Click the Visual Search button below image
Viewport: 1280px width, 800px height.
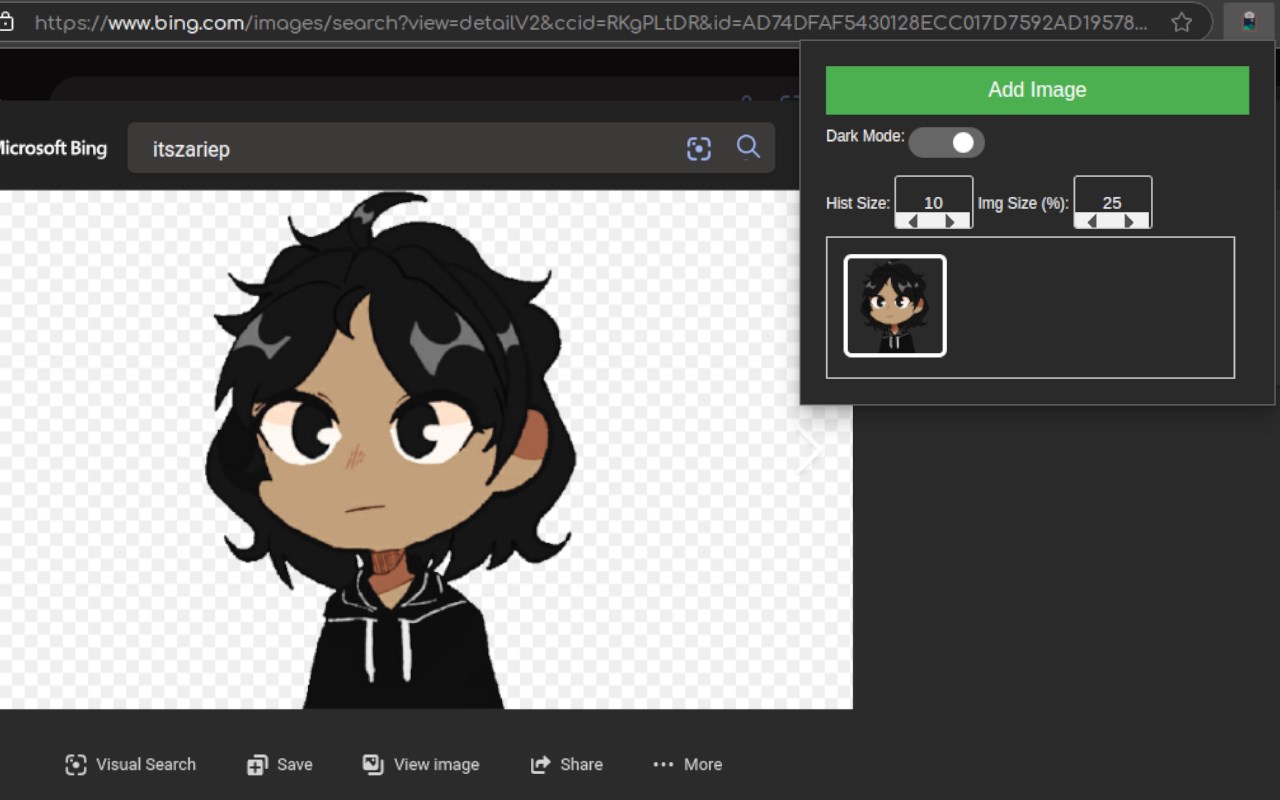tap(130, 765)
